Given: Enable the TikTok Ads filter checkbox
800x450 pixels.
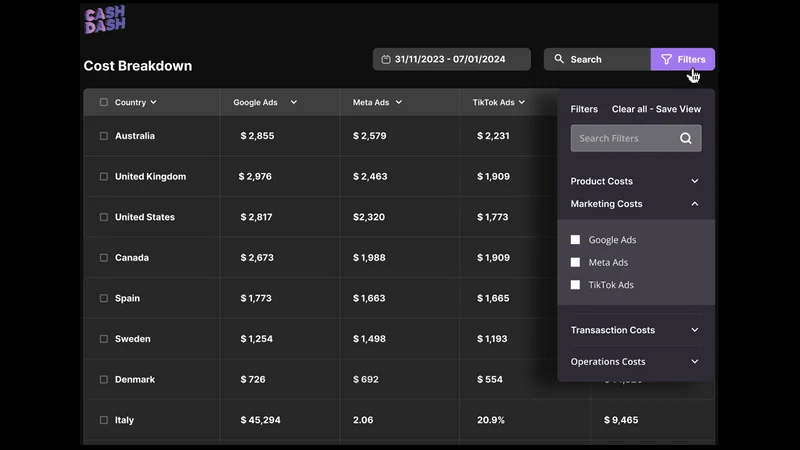Looking at the screenshot, I should tap(575, 285).
